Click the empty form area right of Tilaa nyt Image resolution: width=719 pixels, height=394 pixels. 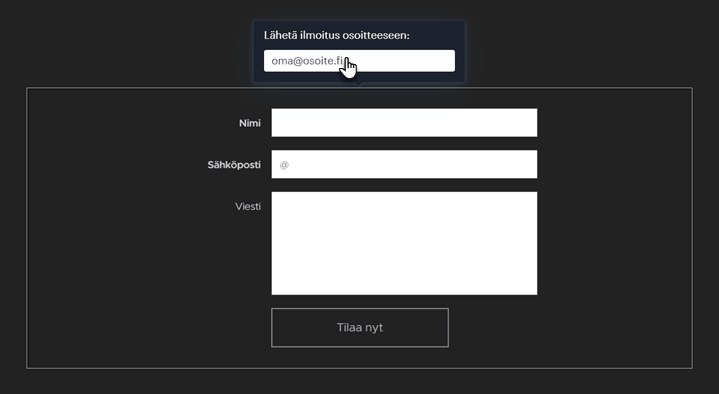[x=569, y=327]
